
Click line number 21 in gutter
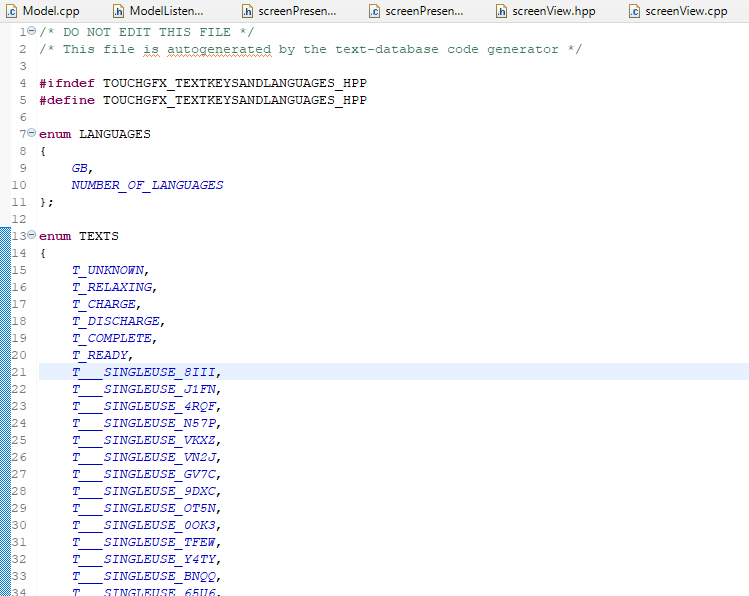pyautogui.click(x=19, y=372)
